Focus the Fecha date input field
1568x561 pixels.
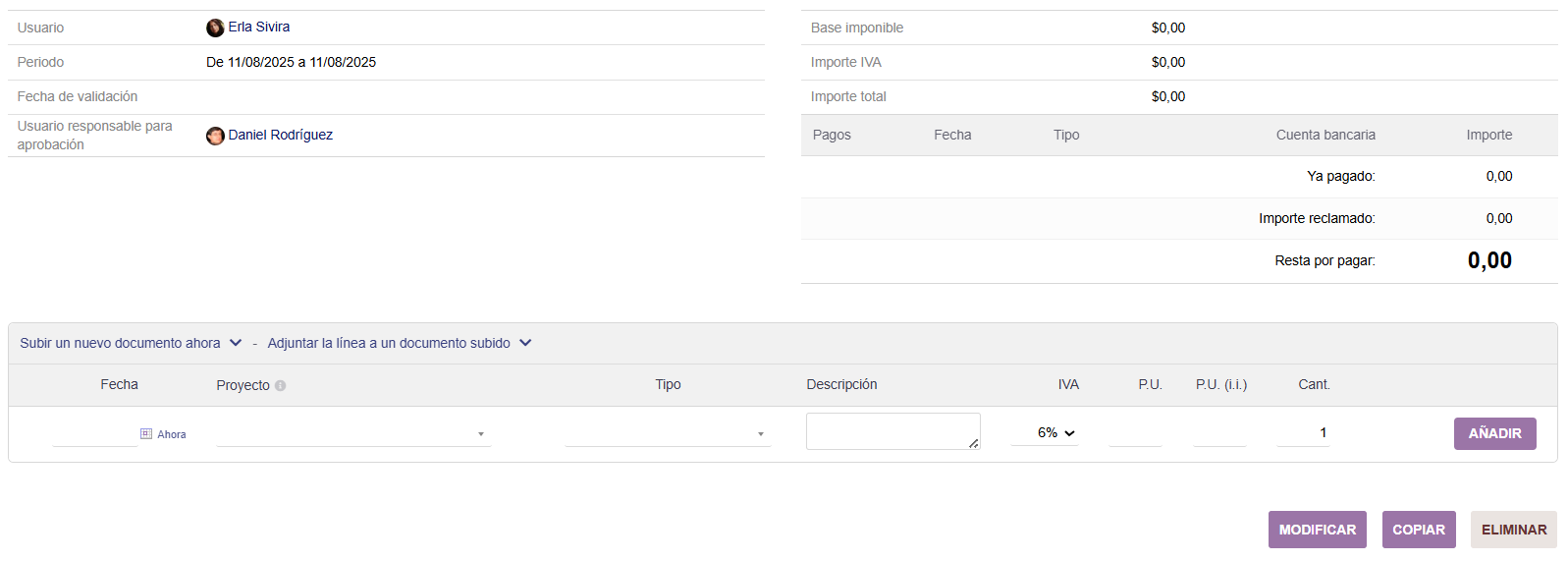coord(94,433)
